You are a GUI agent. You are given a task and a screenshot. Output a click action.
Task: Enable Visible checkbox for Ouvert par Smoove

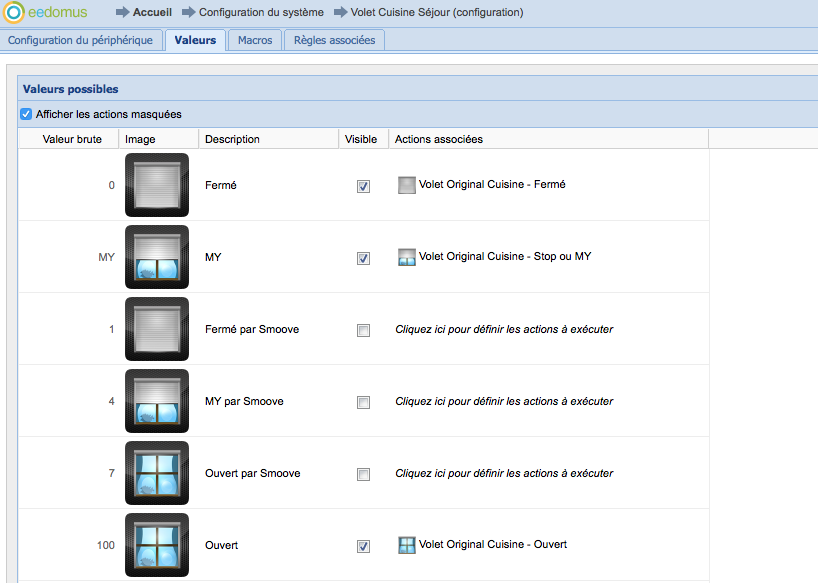[x=363, y=474]
